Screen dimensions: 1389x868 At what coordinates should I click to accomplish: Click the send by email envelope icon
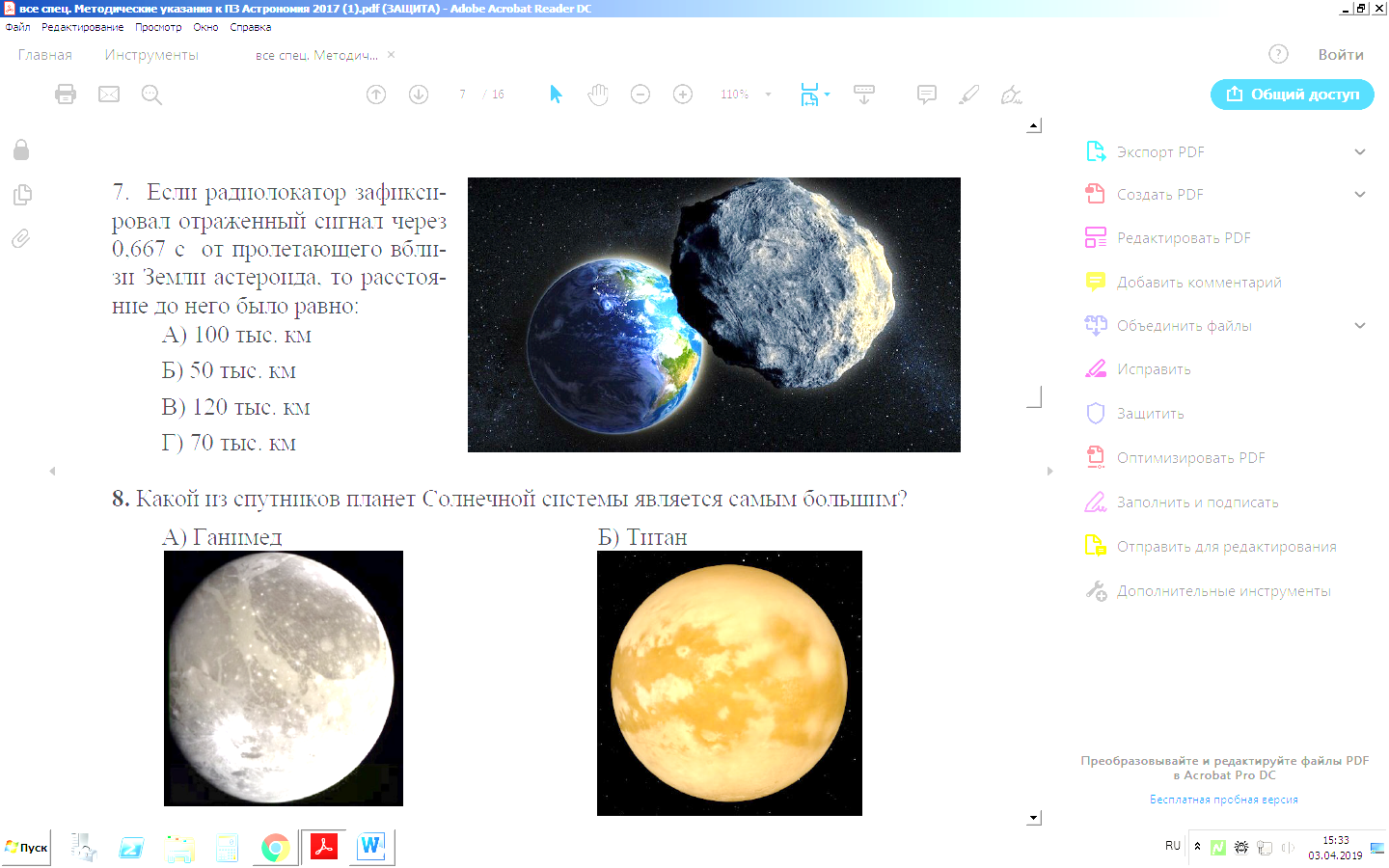(x=109, y=95)
